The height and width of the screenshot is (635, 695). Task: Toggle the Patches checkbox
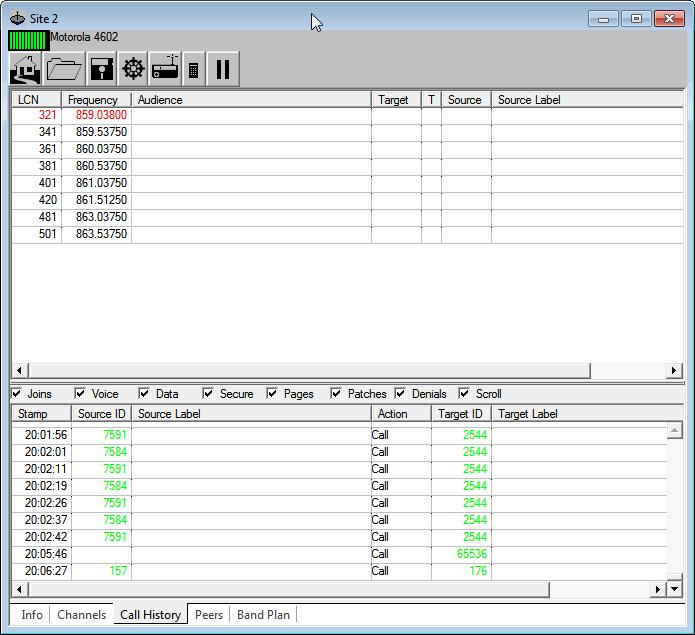(x=336, y=393)
